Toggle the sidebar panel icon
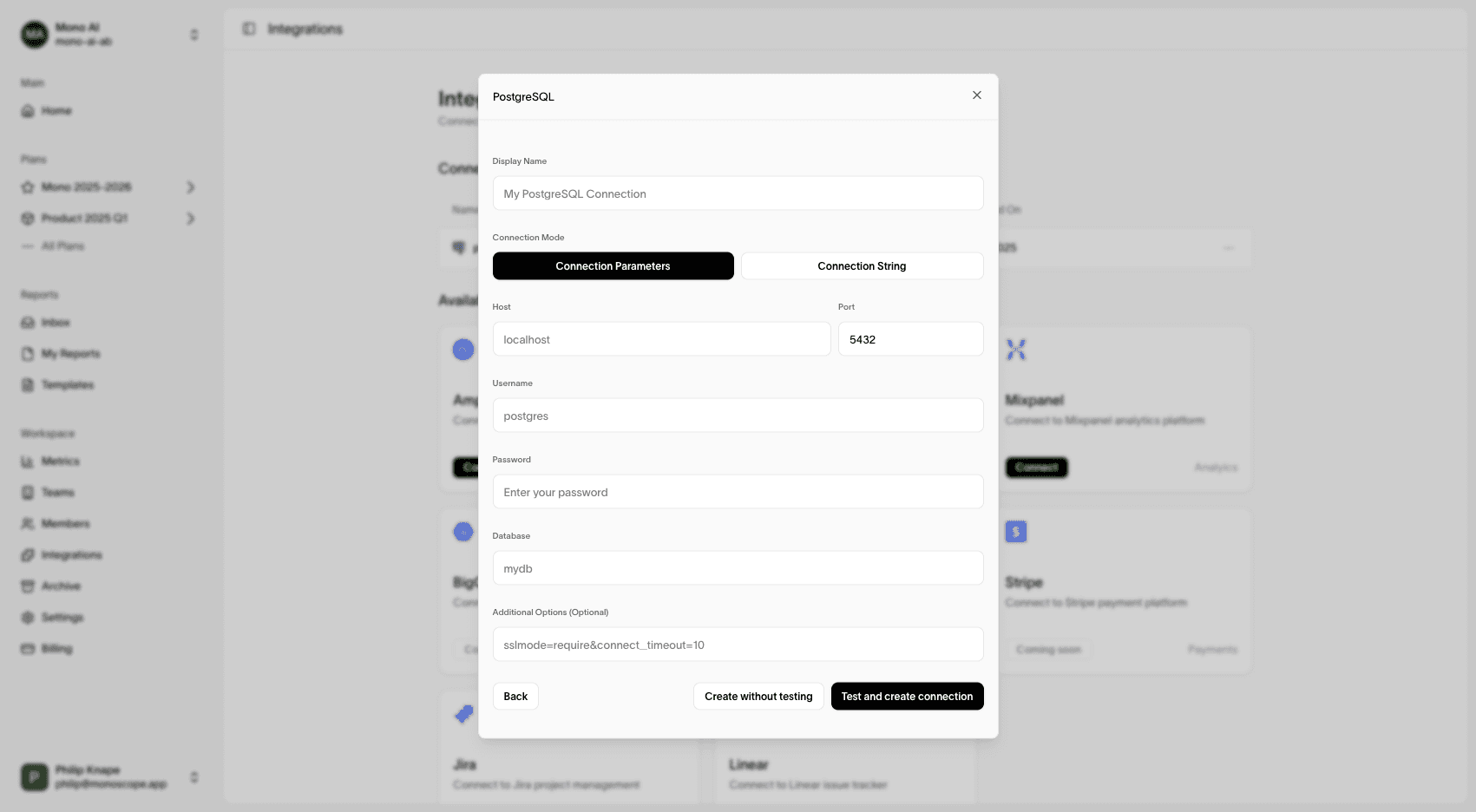The height and width of the screenshot is (812, 1476). [x=249, y=29]
